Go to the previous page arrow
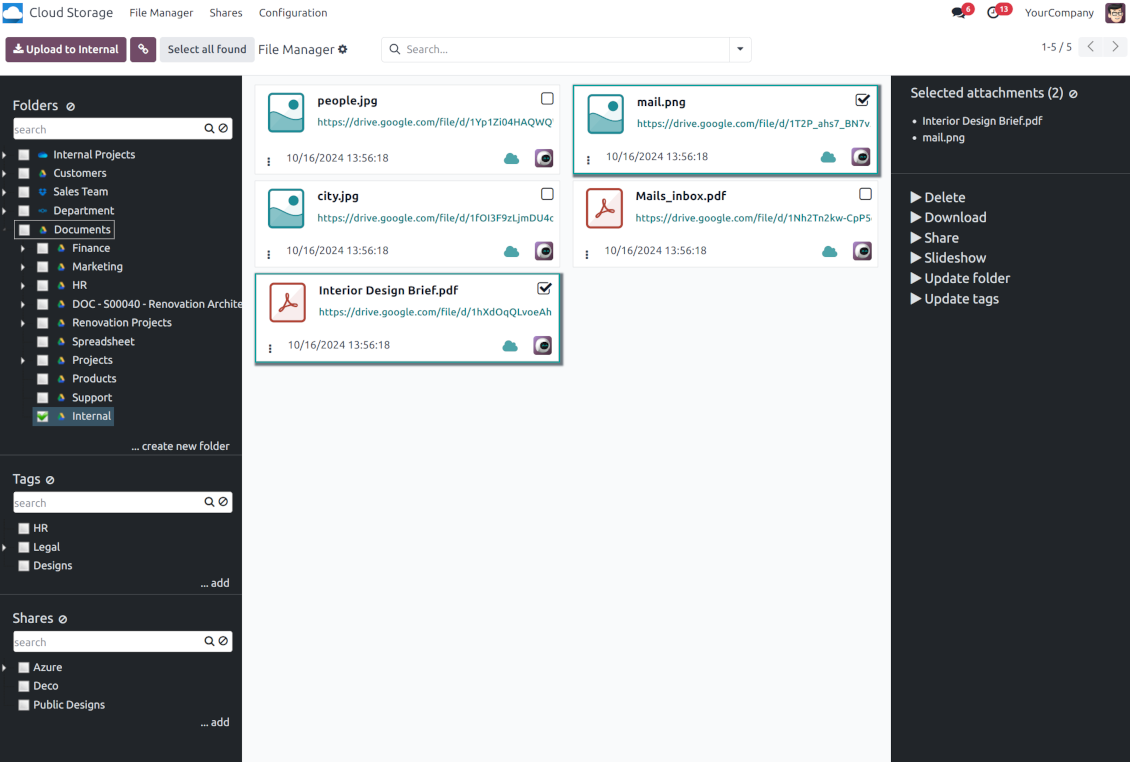The image size is (1130, 762). [x=1091, y=47]
